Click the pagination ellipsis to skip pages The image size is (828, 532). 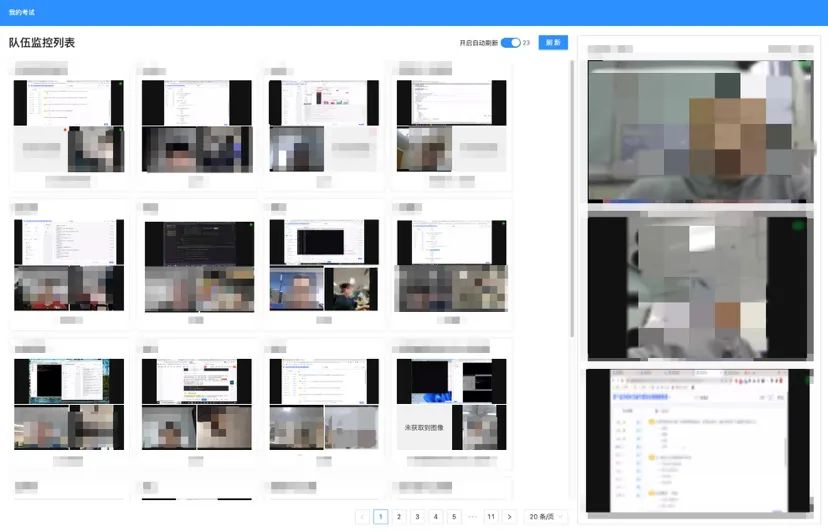[x=473, y=517]
